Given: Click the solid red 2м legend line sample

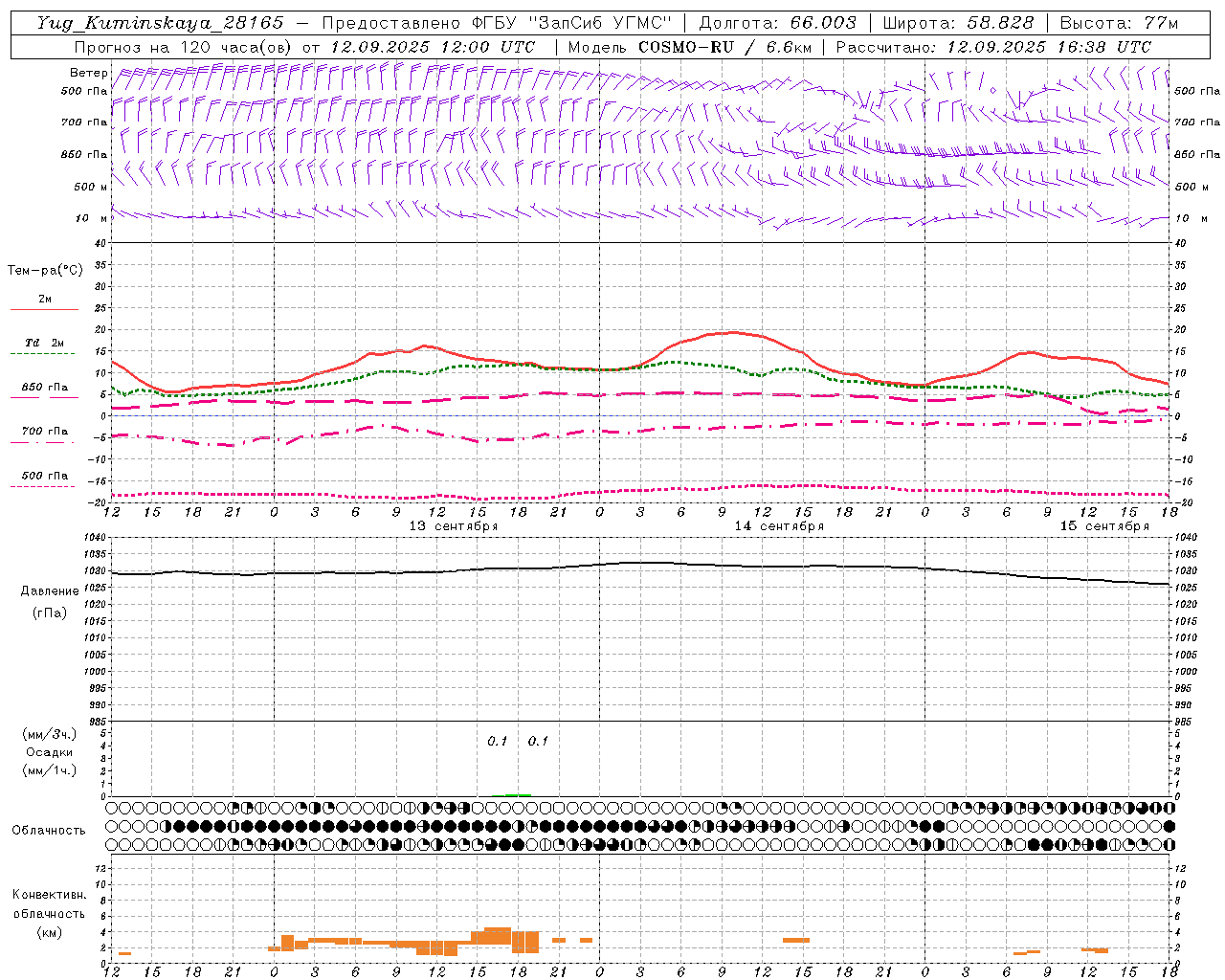Looking at the screenshot, I should pos(44,309).
